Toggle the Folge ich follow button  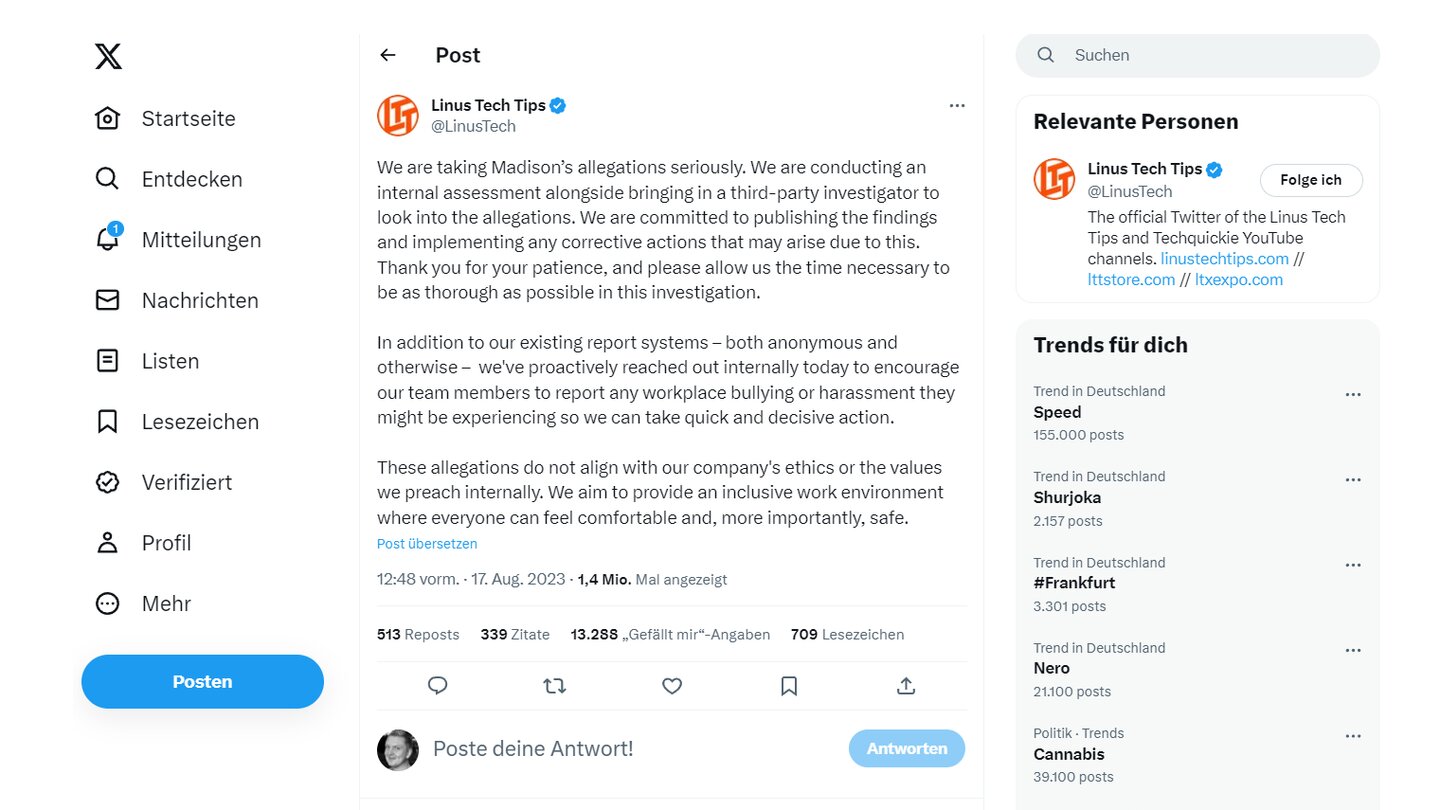(x=1310, y=180)
